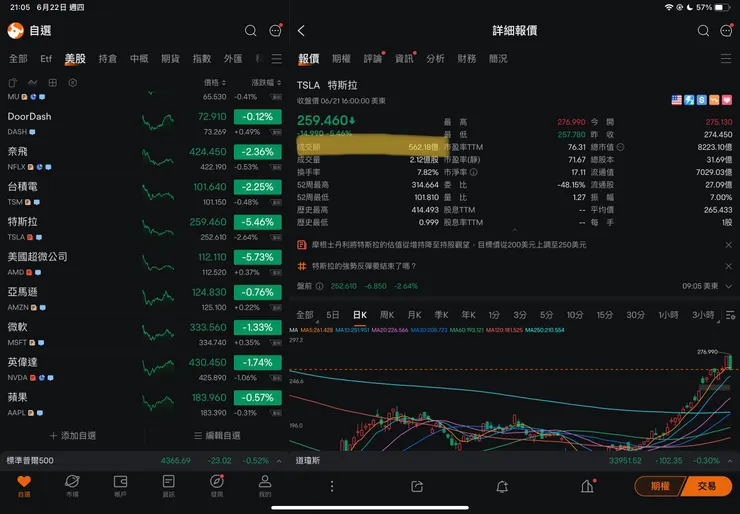Sort watchlist by 價格 column

click(215, 83)
